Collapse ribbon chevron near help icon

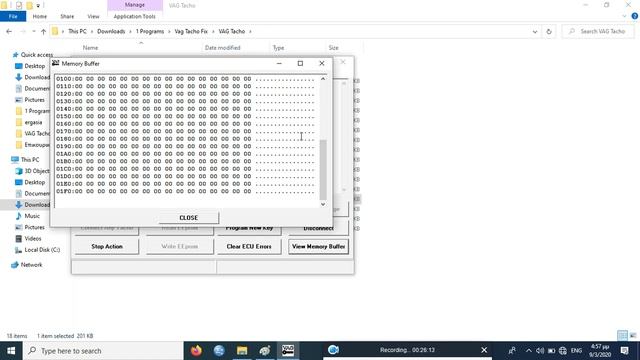click(x=624, y=16)
